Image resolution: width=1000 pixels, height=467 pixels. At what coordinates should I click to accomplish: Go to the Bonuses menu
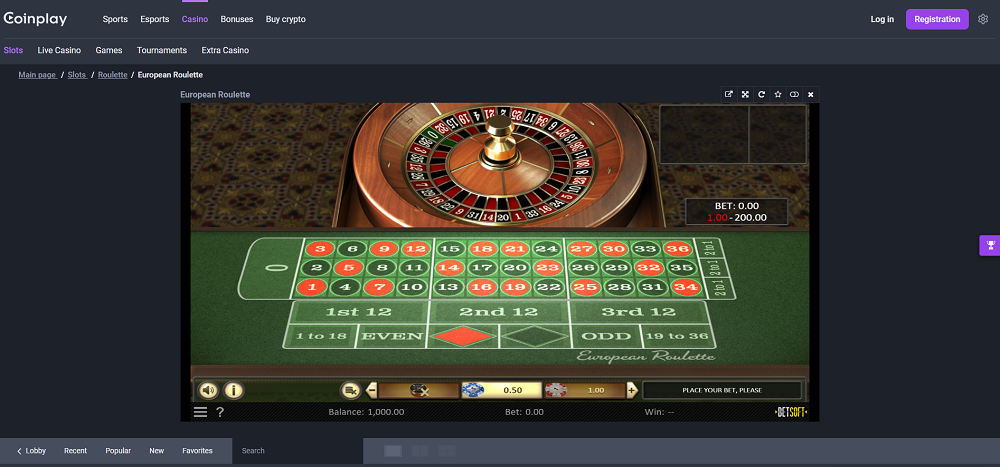237,19
